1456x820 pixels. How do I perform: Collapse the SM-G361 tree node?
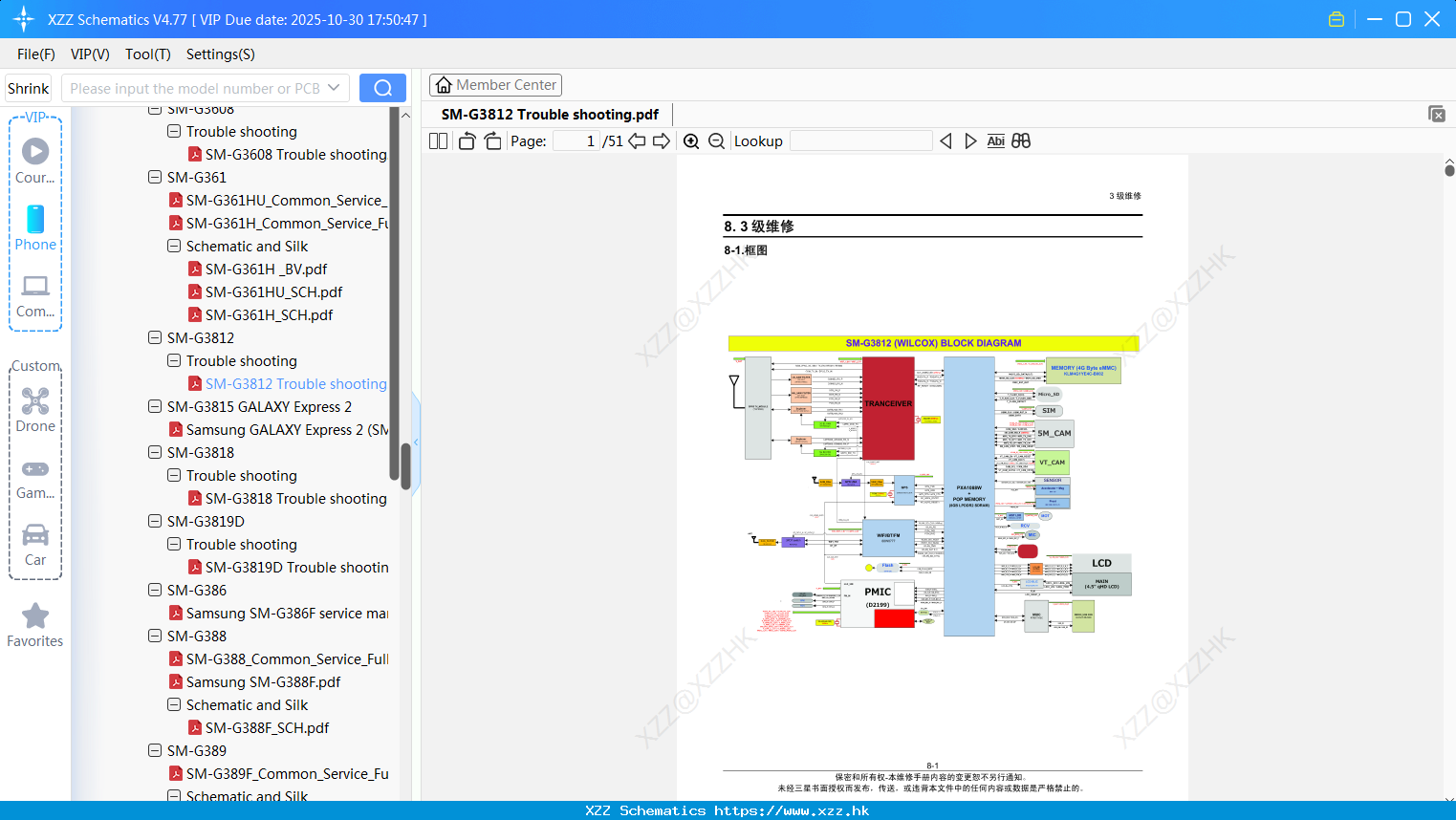[x=155, y=177]
